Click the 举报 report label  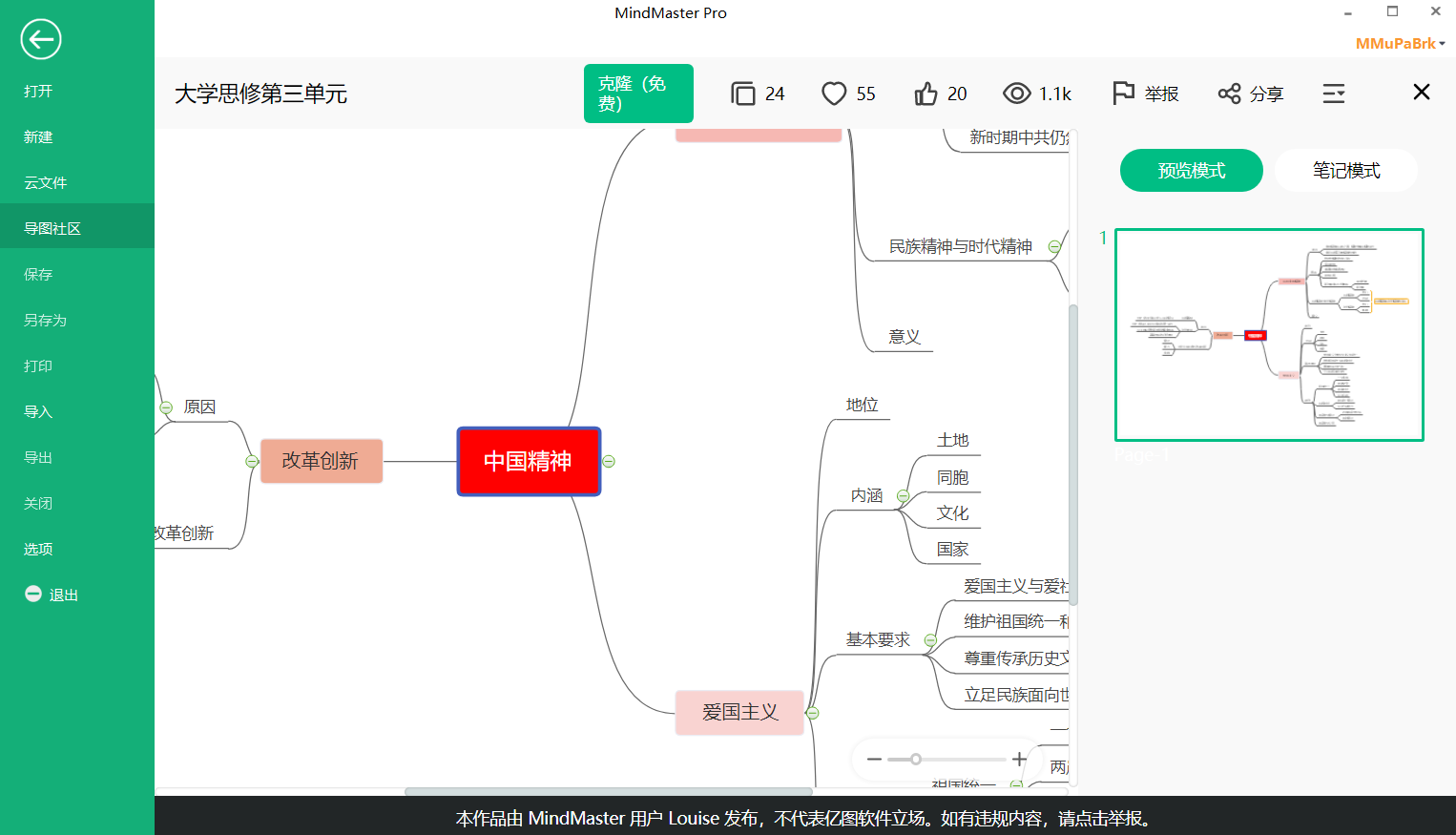point(1161,94)
